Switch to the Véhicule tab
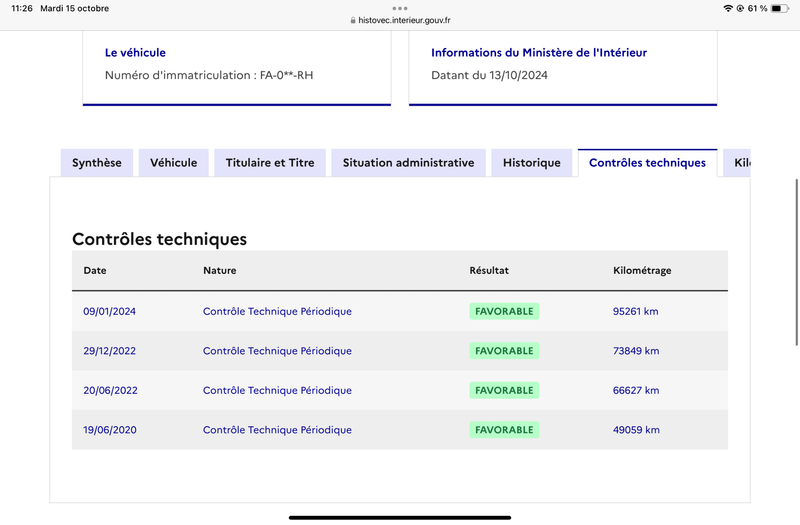The width and height of the screenshot is (800, 525). (173, 163)
